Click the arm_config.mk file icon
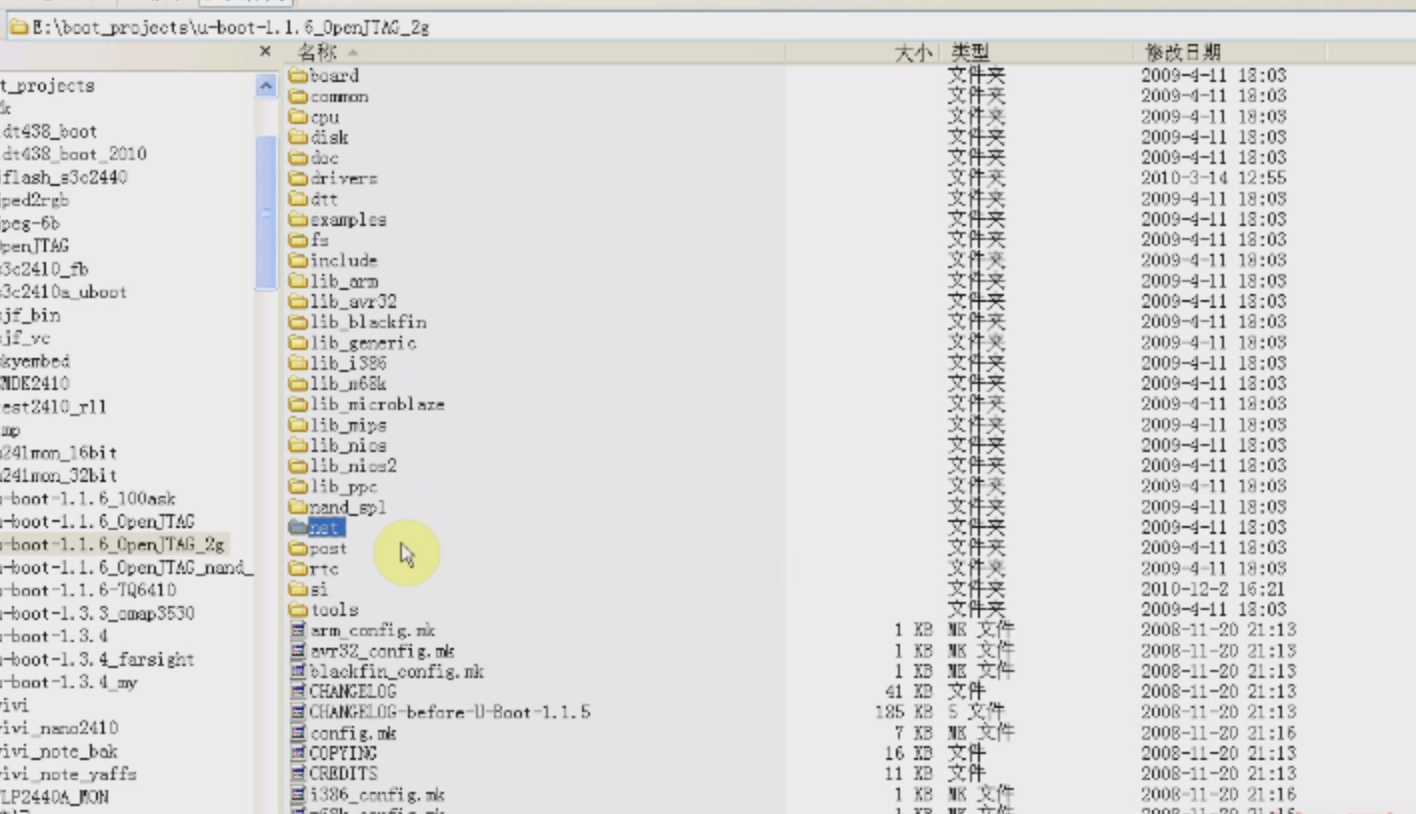1416x814 pixels. (298, 630)
